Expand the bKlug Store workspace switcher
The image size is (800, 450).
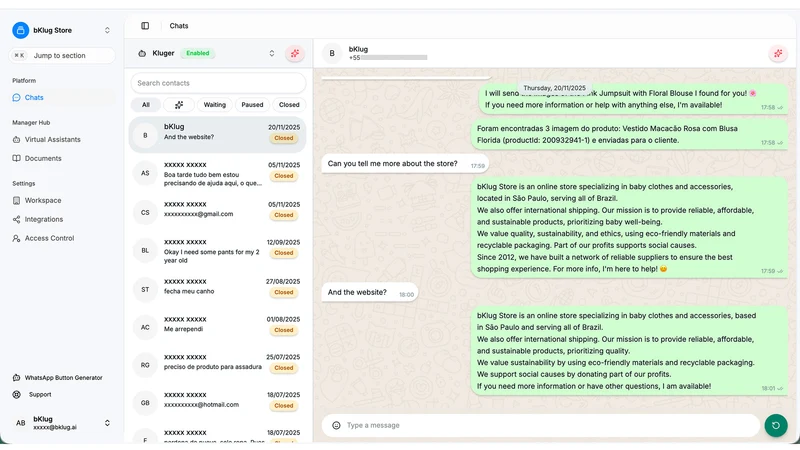point(107,30)
